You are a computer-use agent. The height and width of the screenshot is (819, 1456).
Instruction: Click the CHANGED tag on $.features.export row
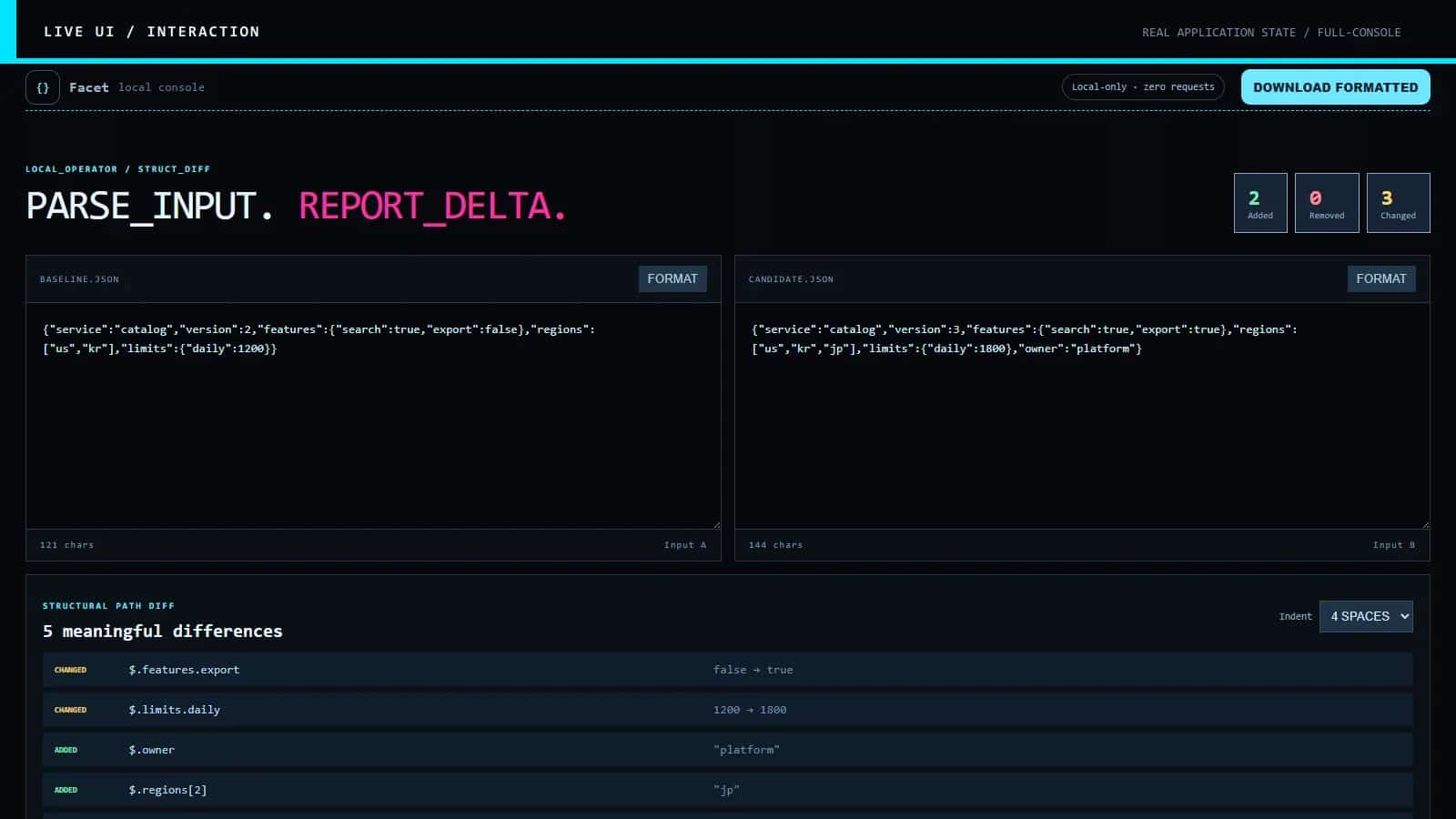[70, 670]
